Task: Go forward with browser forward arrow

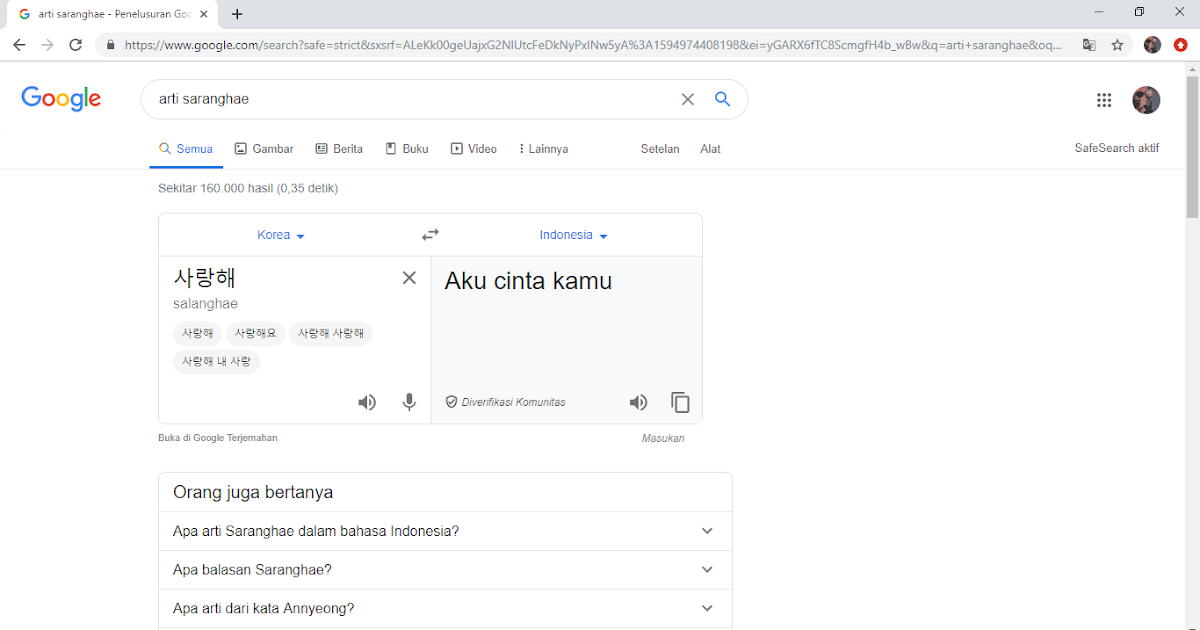Action: tap(47, 45)
